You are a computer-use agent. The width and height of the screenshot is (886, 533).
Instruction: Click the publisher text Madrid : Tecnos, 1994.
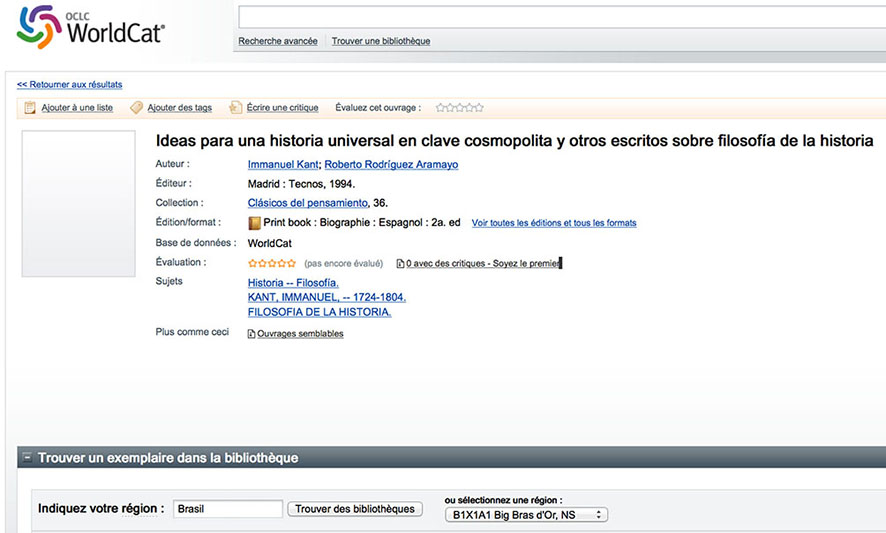(x=301, y=184)
